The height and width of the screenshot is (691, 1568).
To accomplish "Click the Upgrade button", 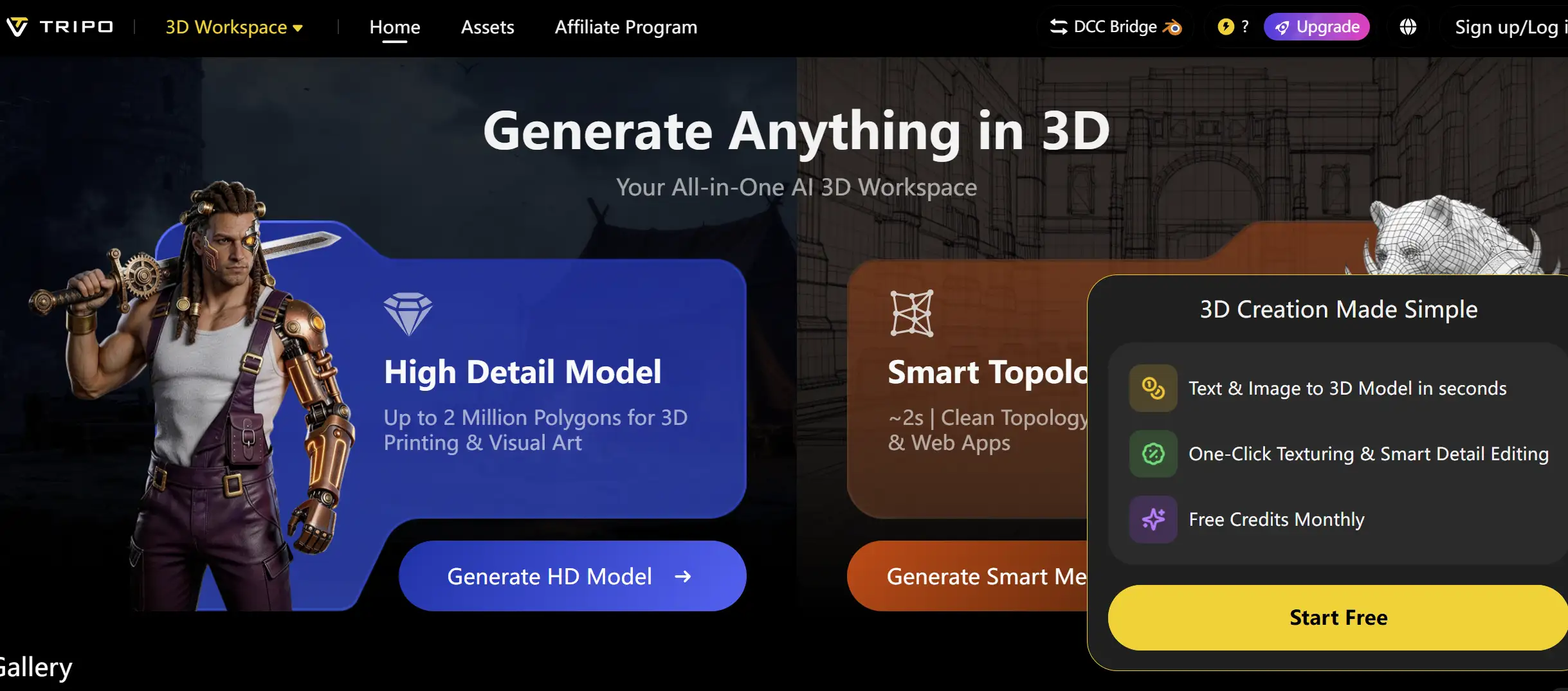I will [1316, 26].
